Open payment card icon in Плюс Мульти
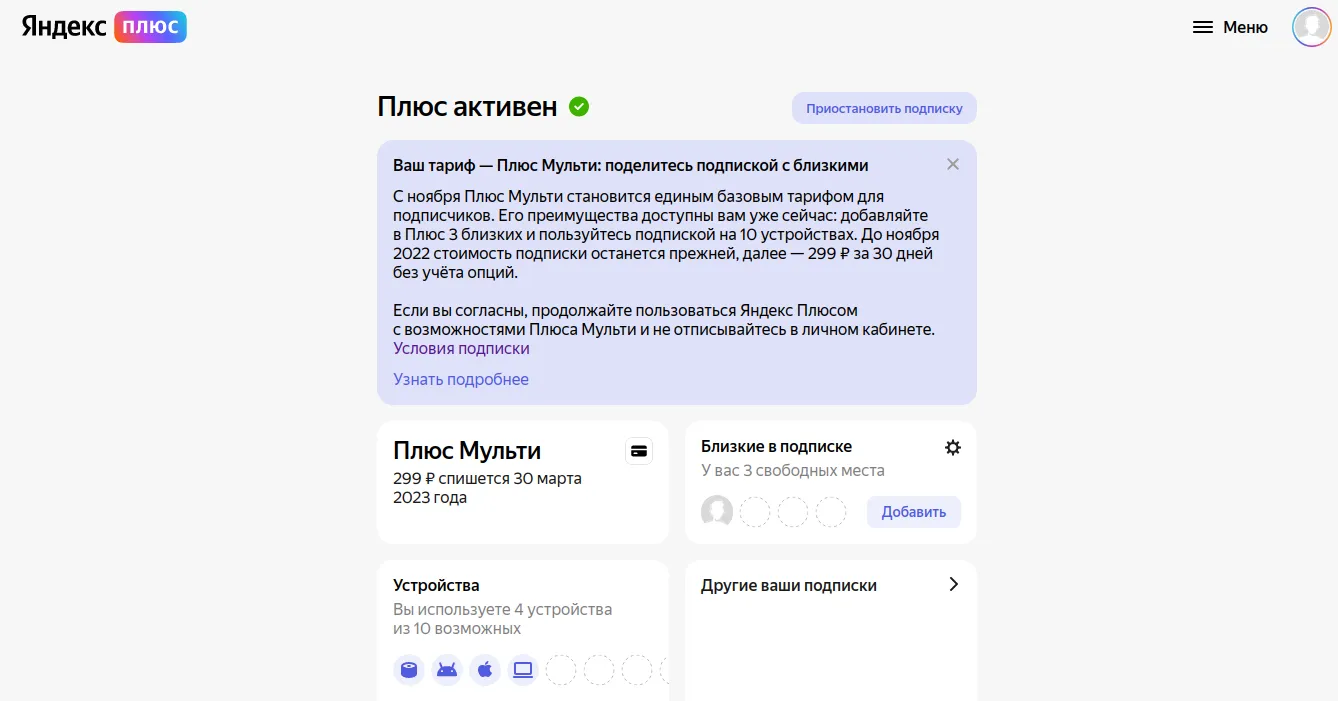The width and height of the screenshot is (1338, 701). (x=639, y=451)
